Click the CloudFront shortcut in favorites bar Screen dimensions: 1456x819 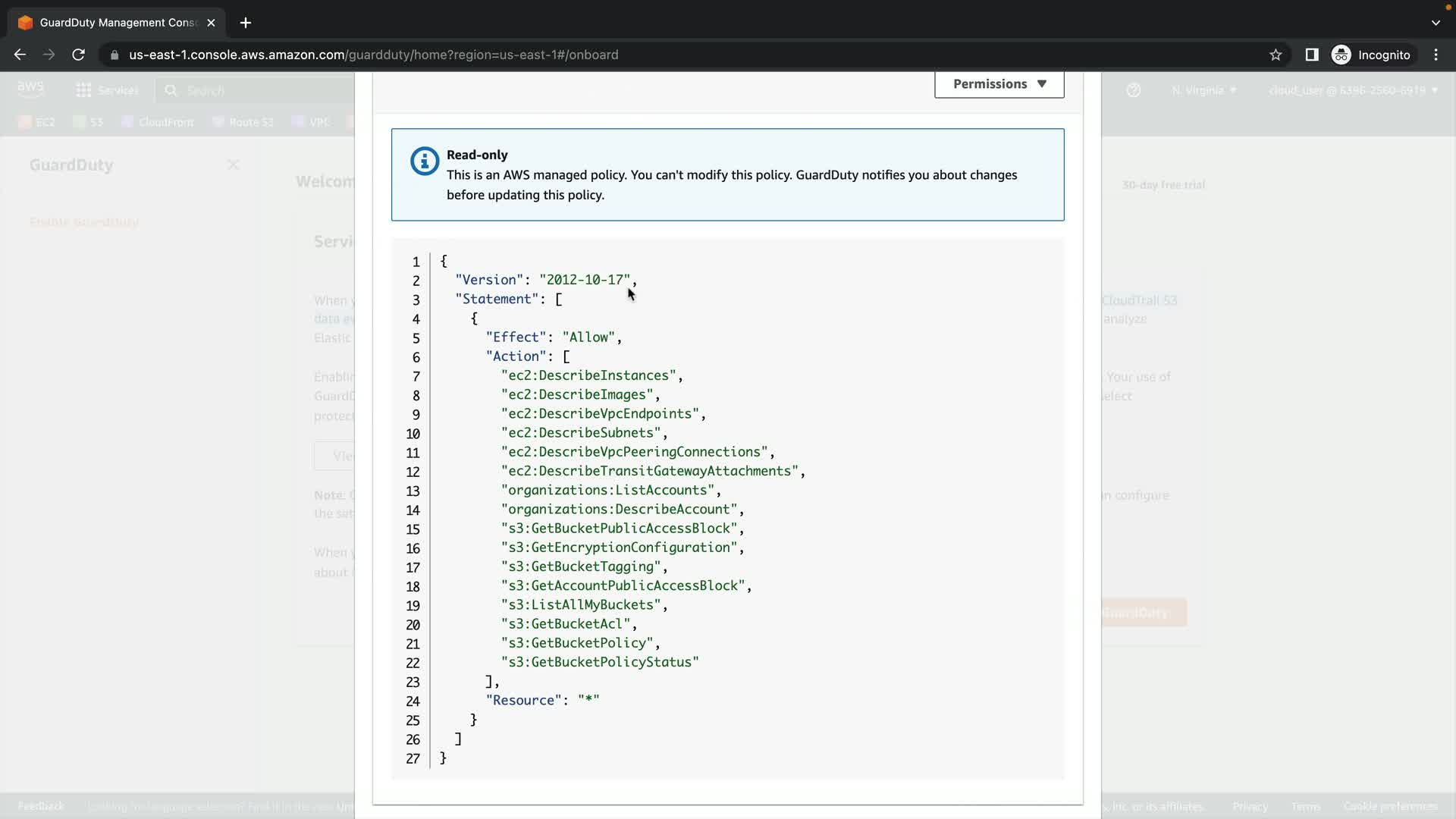click(x=158, y=122)
